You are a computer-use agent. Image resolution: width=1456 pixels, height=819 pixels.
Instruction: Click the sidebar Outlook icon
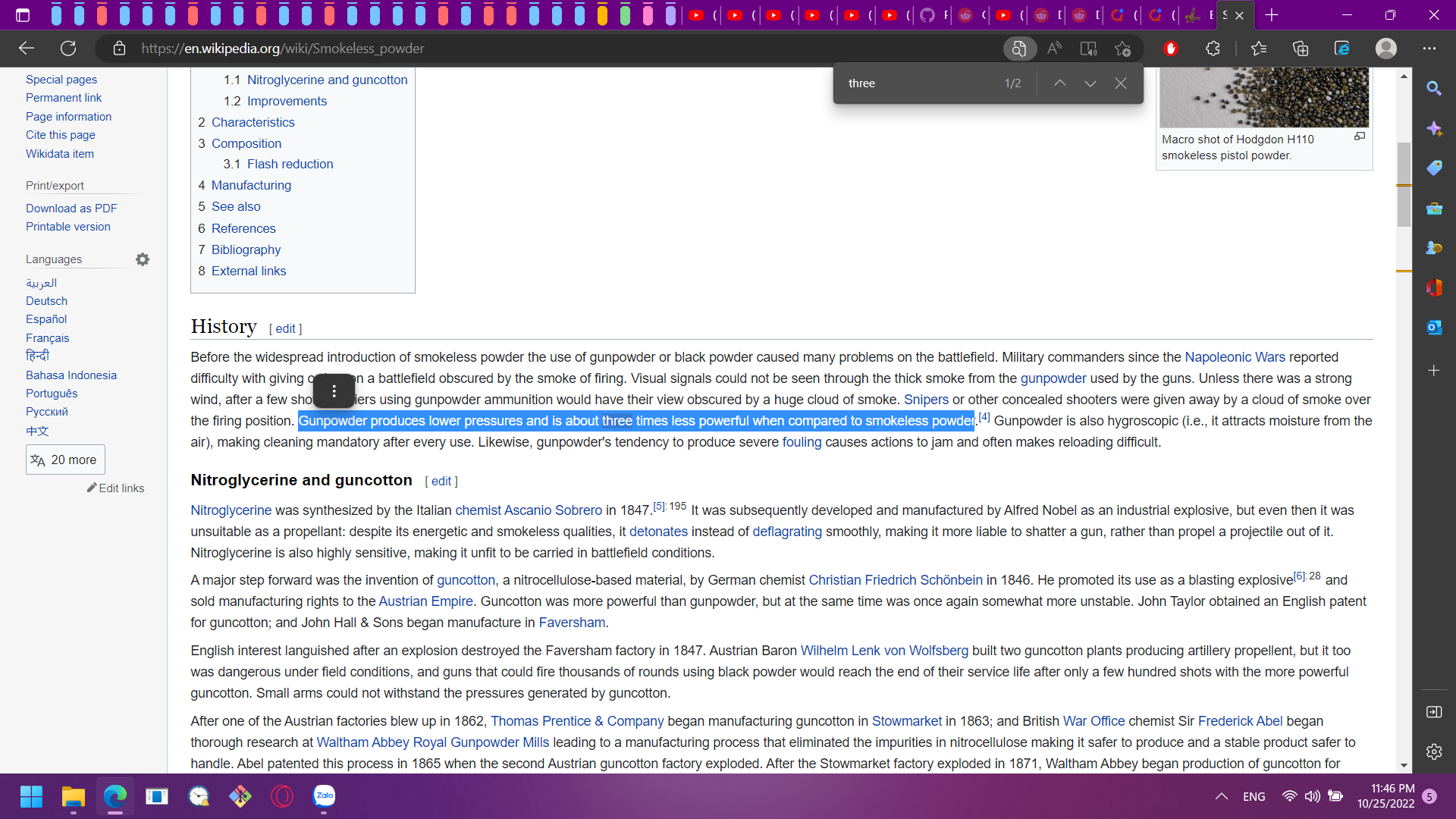tap(1433, 328)
